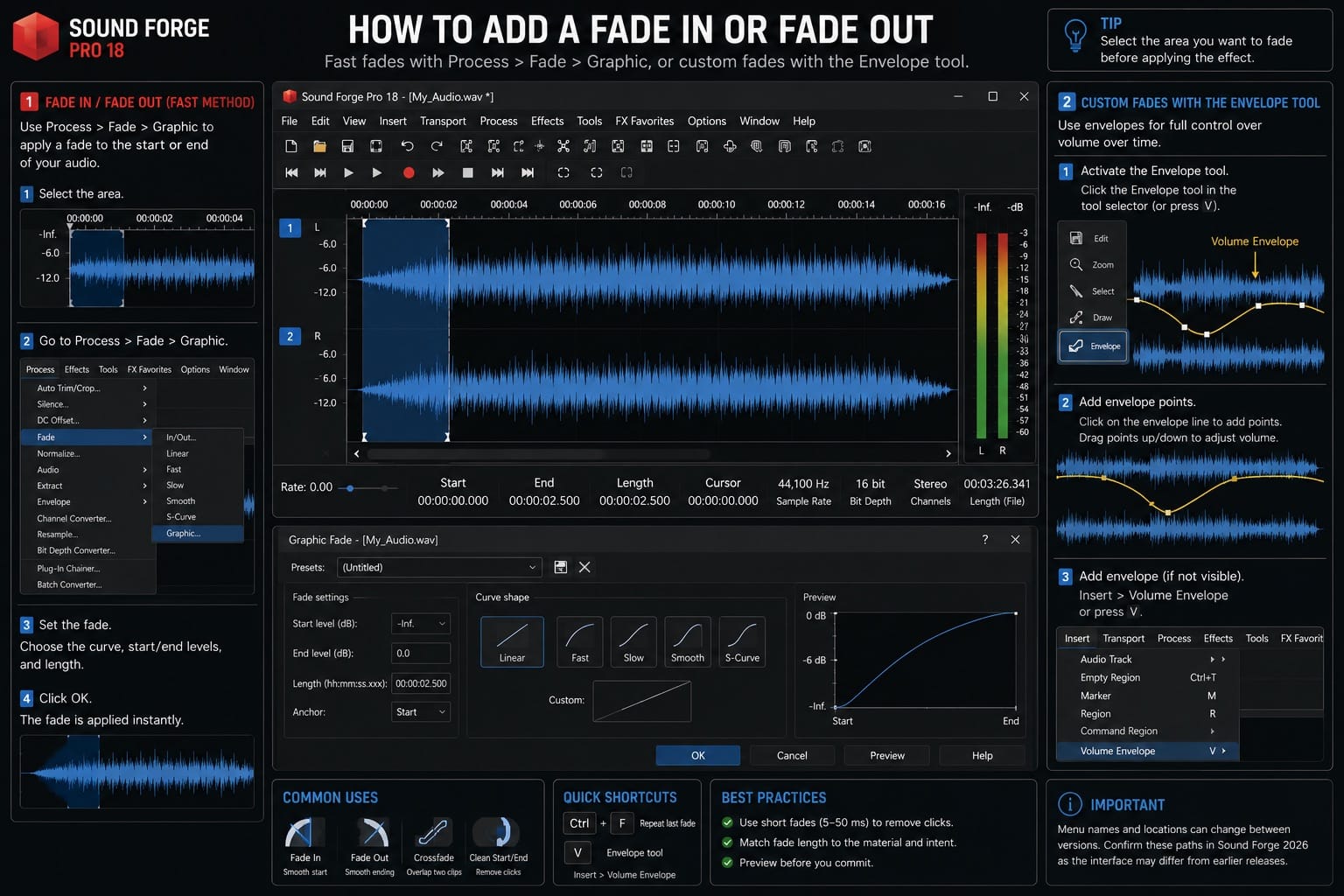Expand the DC Offset submenu arrow
Screen dimensions: 1344x896
point(144,420)
